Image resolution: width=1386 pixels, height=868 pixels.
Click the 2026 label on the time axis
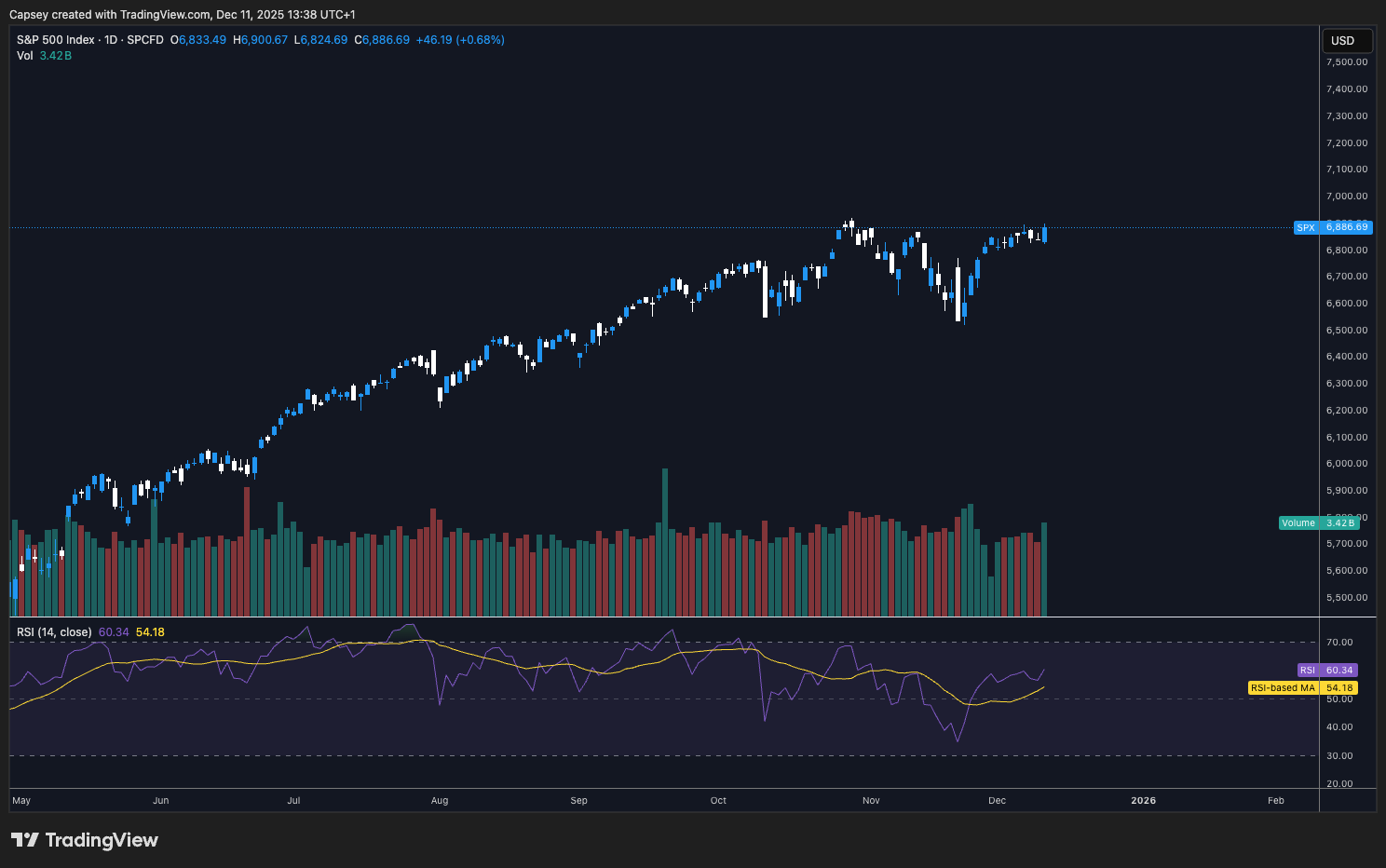coord(1143,800)
